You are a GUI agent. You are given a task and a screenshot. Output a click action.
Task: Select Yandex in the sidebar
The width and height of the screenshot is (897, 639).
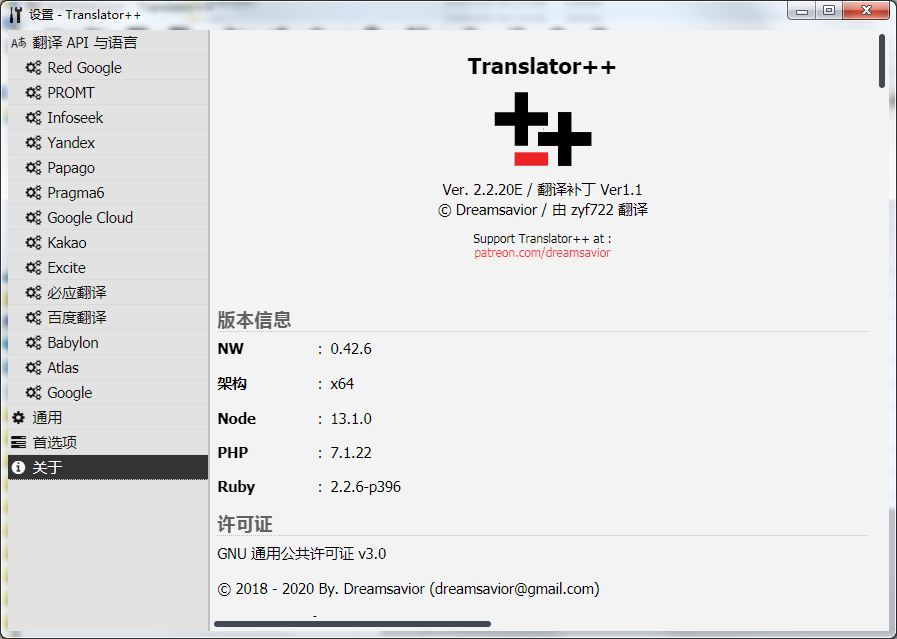pyautogui.click(x=108, y=142)
